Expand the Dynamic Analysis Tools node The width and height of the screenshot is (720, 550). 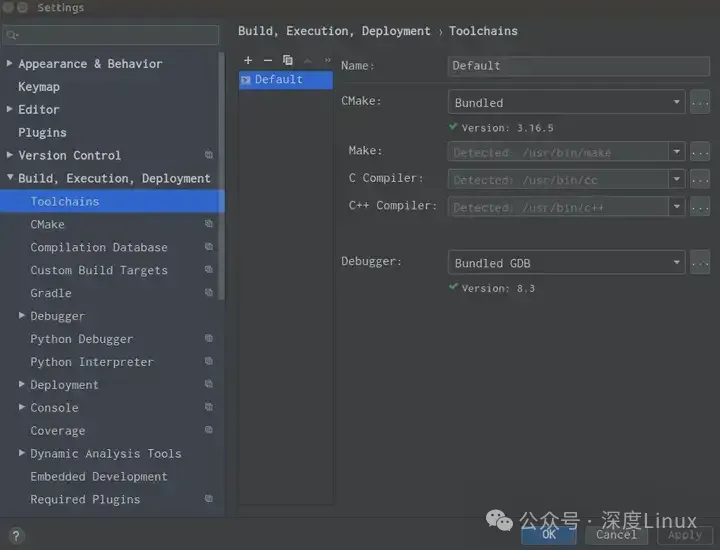[22, 454]
